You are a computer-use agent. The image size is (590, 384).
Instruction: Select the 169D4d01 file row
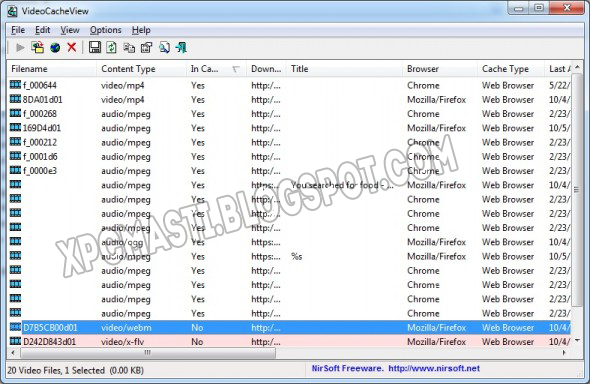[x=289, y=128]
